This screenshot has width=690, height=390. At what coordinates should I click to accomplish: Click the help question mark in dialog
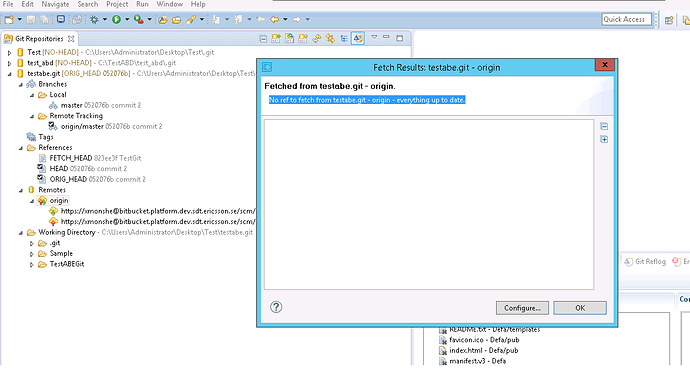[x=276, y=307]
